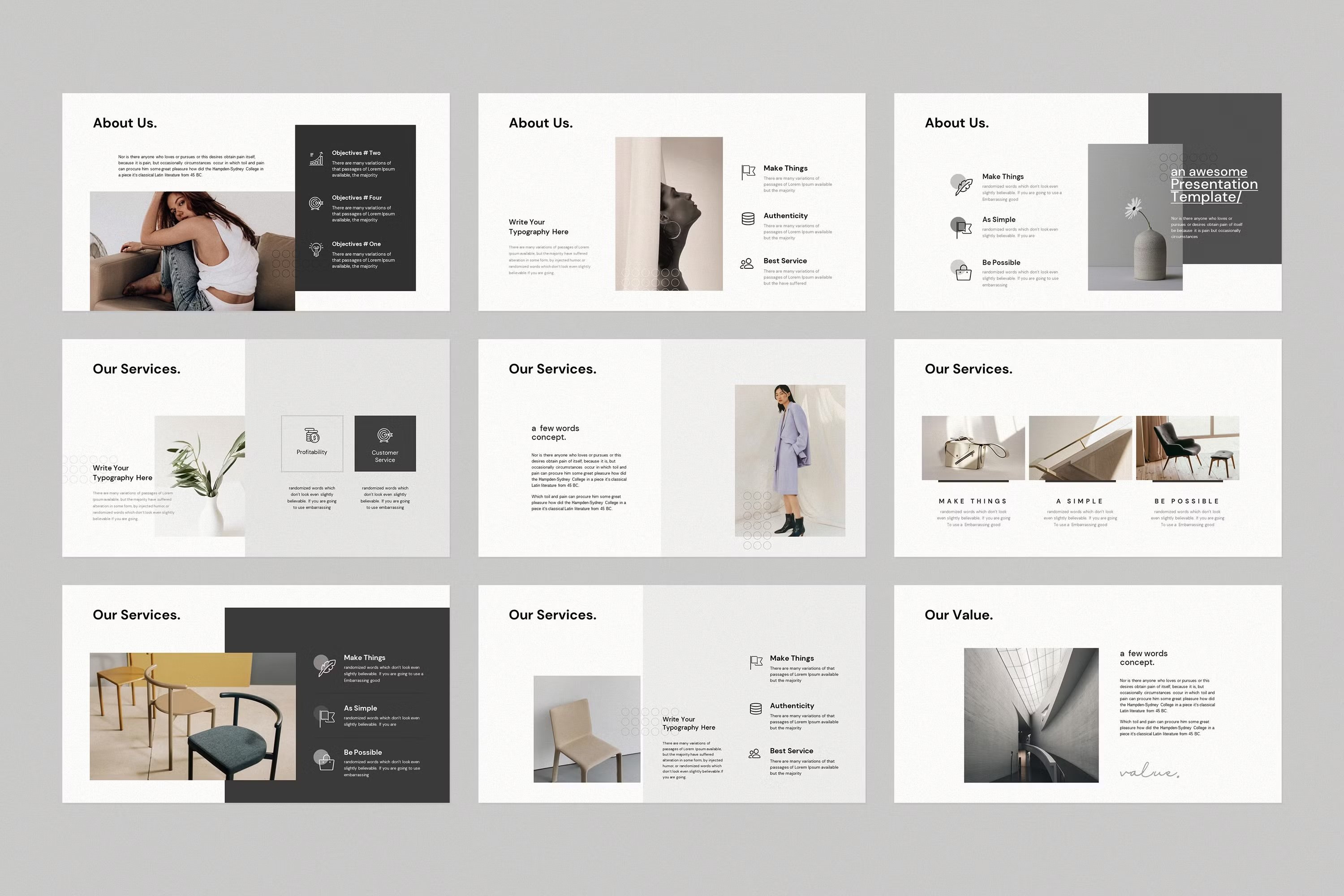1344x896 pixels.
Task: Click the 'As Simple' heading in the dark chairs panel
Action: coord(360,708)
